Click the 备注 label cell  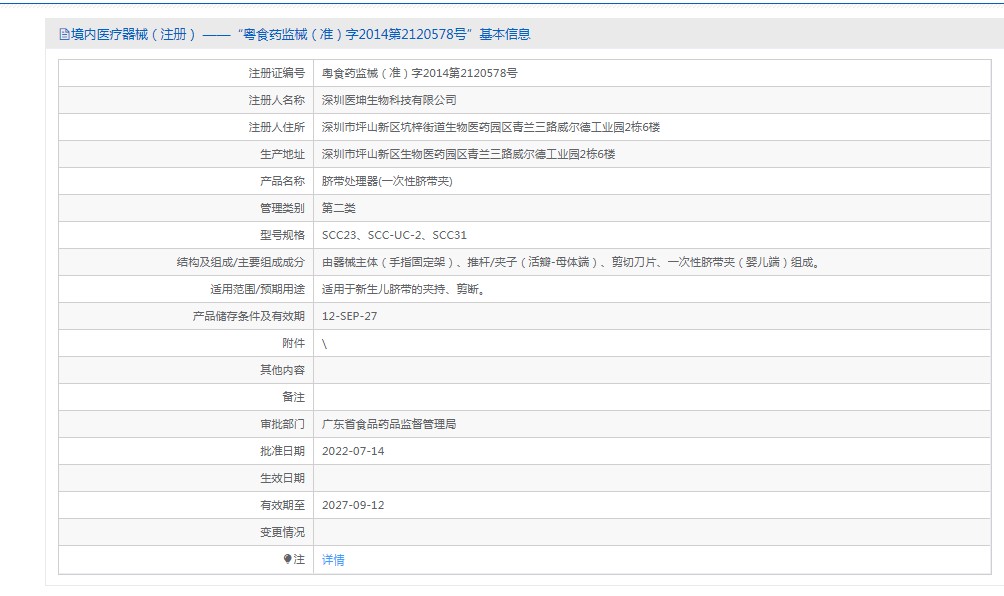[186, 397]
